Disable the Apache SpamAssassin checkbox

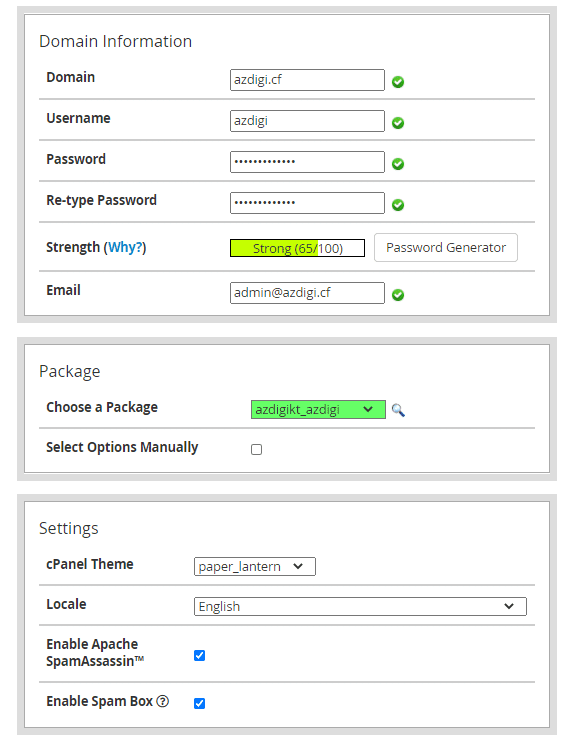(199, 655)
